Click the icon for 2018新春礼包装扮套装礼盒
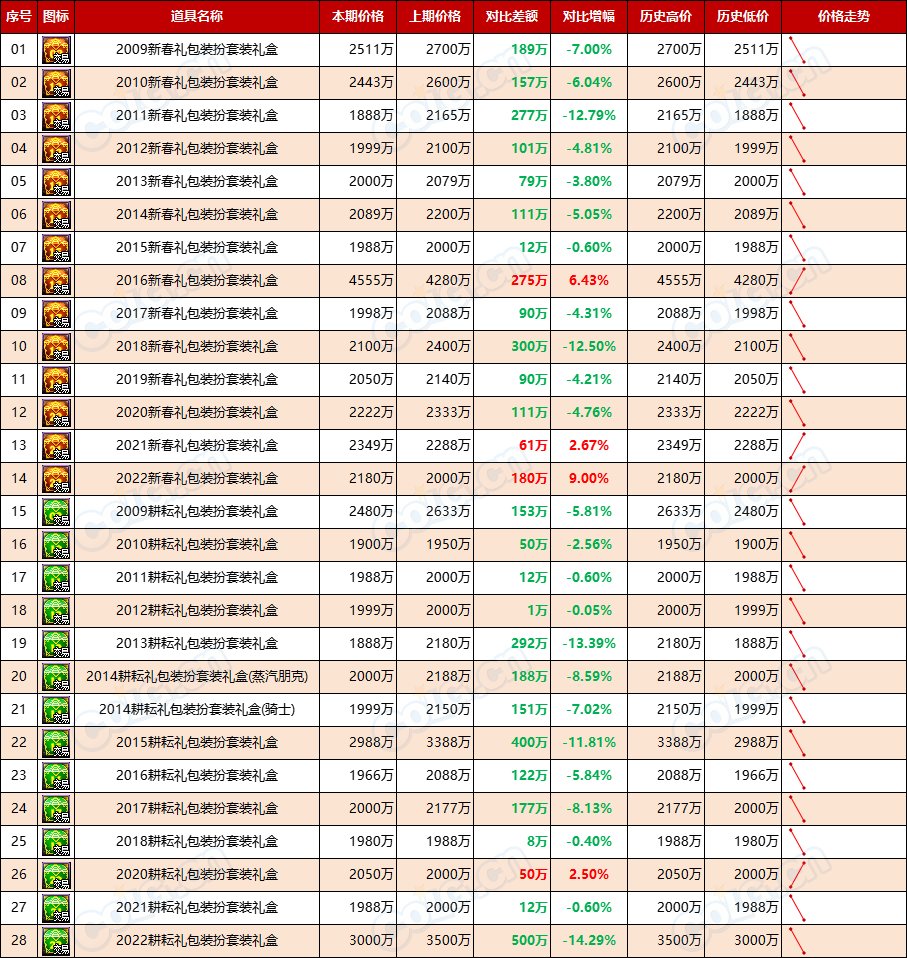Screen dimensions: 907x958 56,347
